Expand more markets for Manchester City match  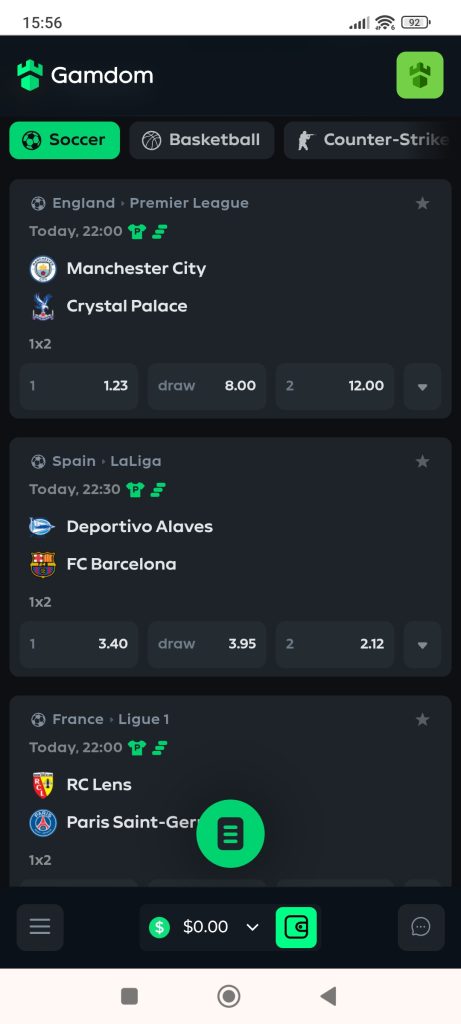pos(422,386)
